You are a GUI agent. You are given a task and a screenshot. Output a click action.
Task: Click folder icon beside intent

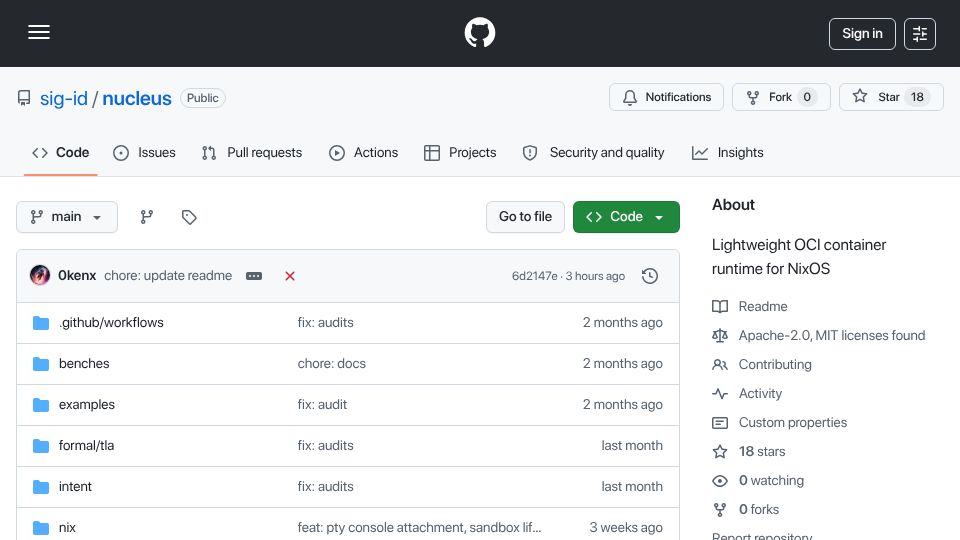click(41, 487)
